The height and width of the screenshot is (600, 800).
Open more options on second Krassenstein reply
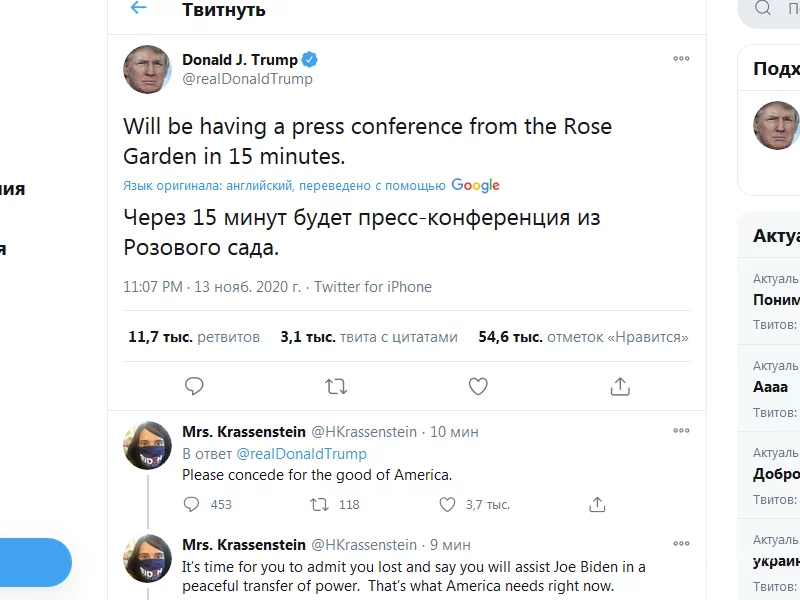[x=681, y=544]
